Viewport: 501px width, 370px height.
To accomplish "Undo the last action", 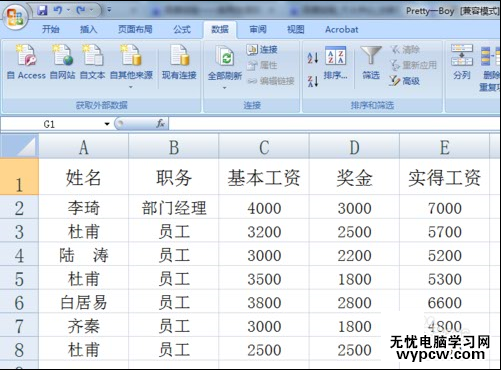I will click(57, 10).
